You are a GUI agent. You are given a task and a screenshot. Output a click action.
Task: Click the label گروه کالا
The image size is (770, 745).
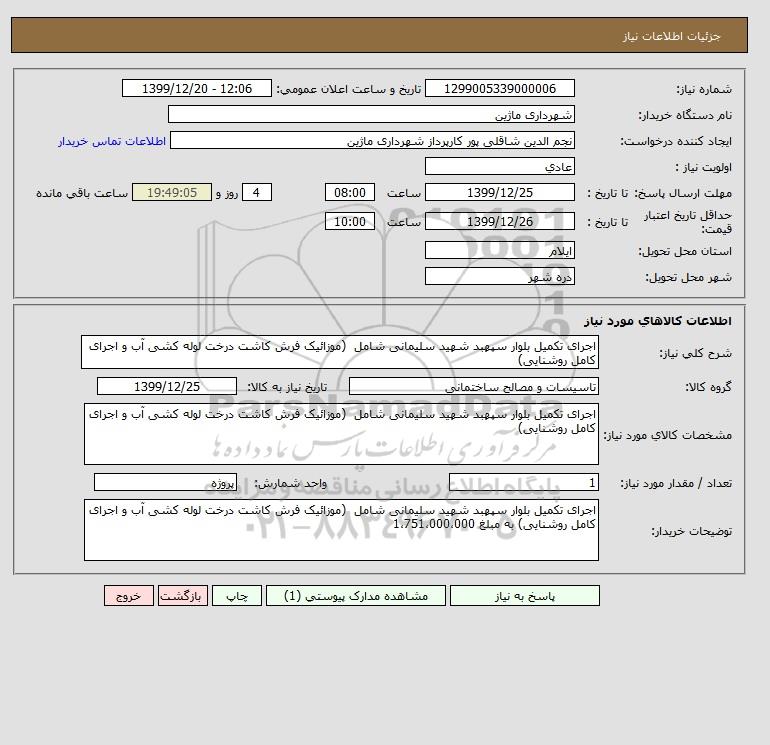[708, 387]
